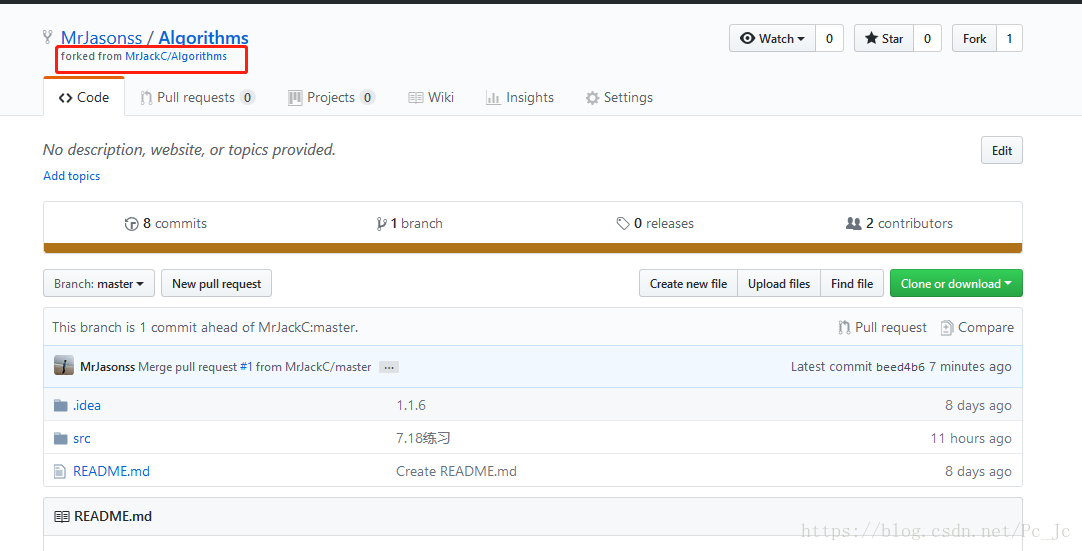
Task: Open latest commit beed4b6 hash
Action: (x=900, y=367)
